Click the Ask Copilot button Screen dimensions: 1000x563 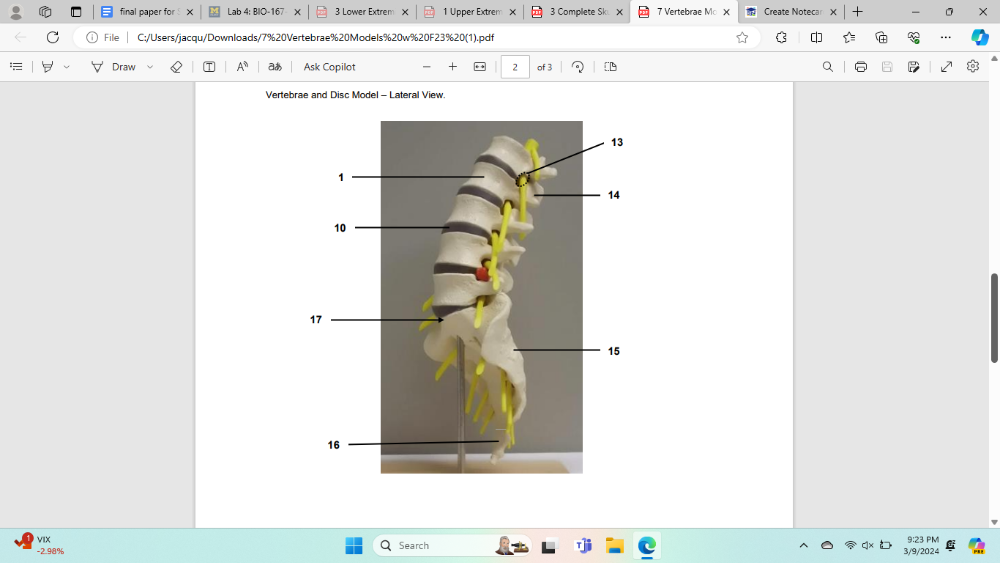tap(330, 67)
